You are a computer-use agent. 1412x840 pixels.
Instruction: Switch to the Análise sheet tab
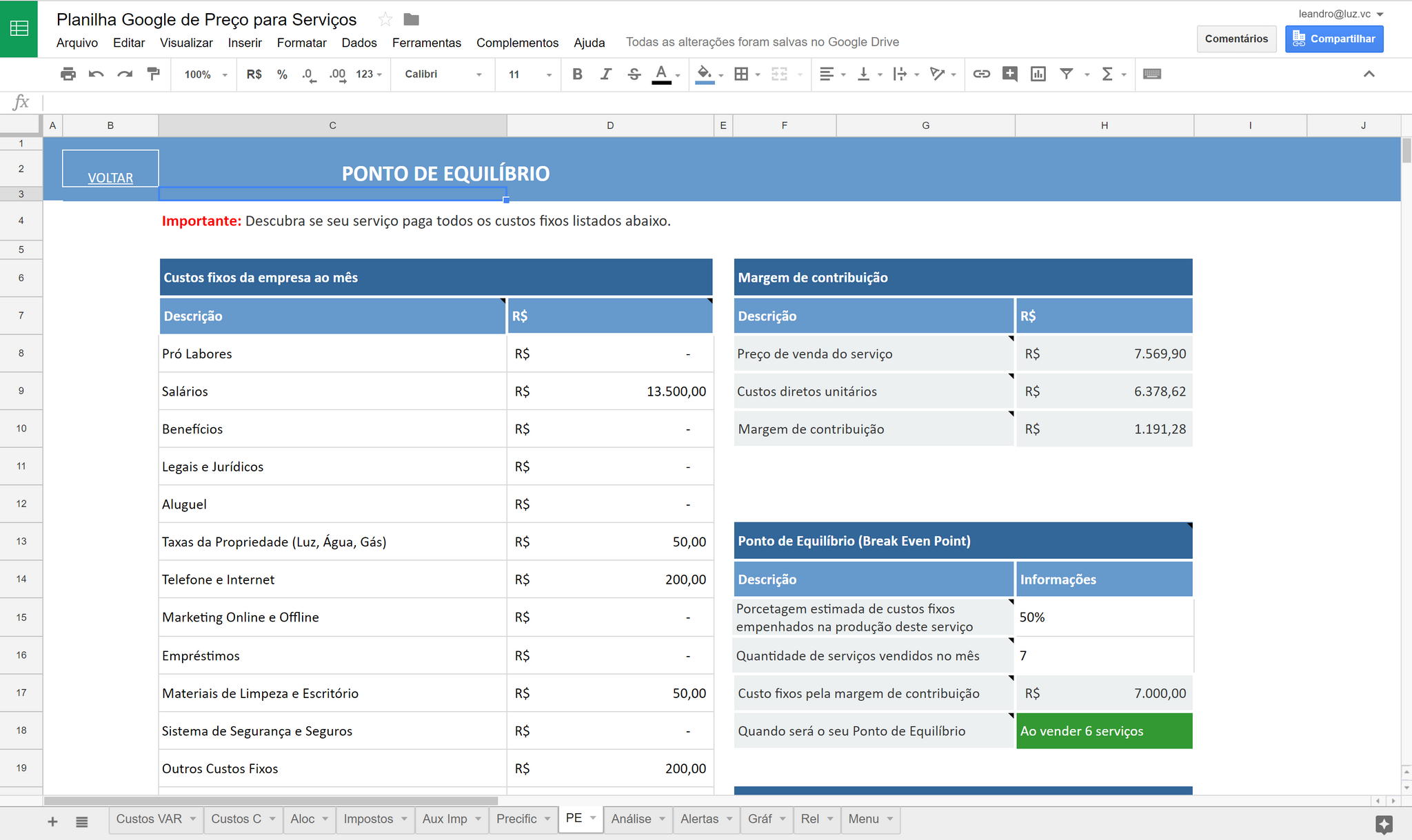(x=632, y=819)
